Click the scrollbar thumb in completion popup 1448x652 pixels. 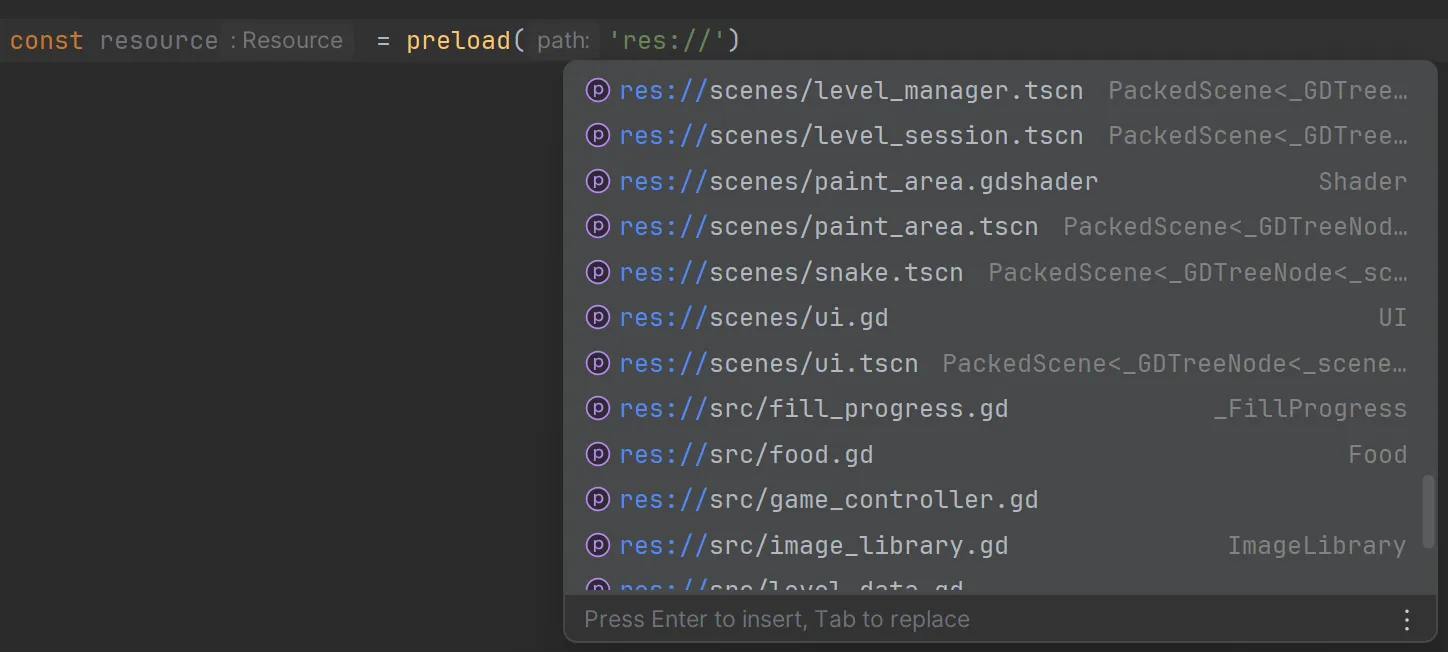click(x=1429, y=511)
